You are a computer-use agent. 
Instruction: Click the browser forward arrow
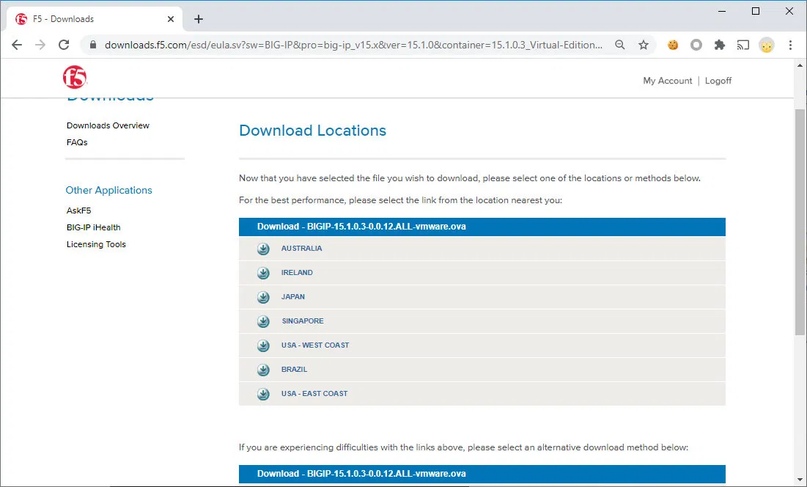[40, 45]
